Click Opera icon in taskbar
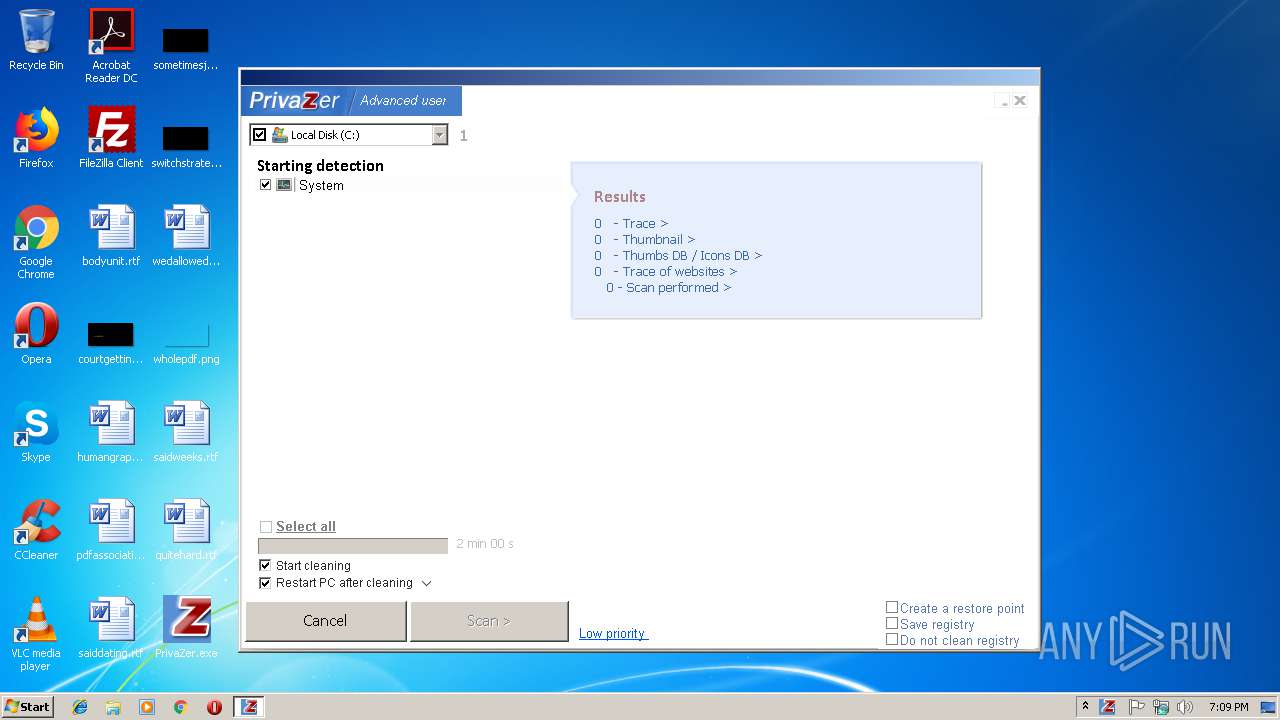 point(214,707)
